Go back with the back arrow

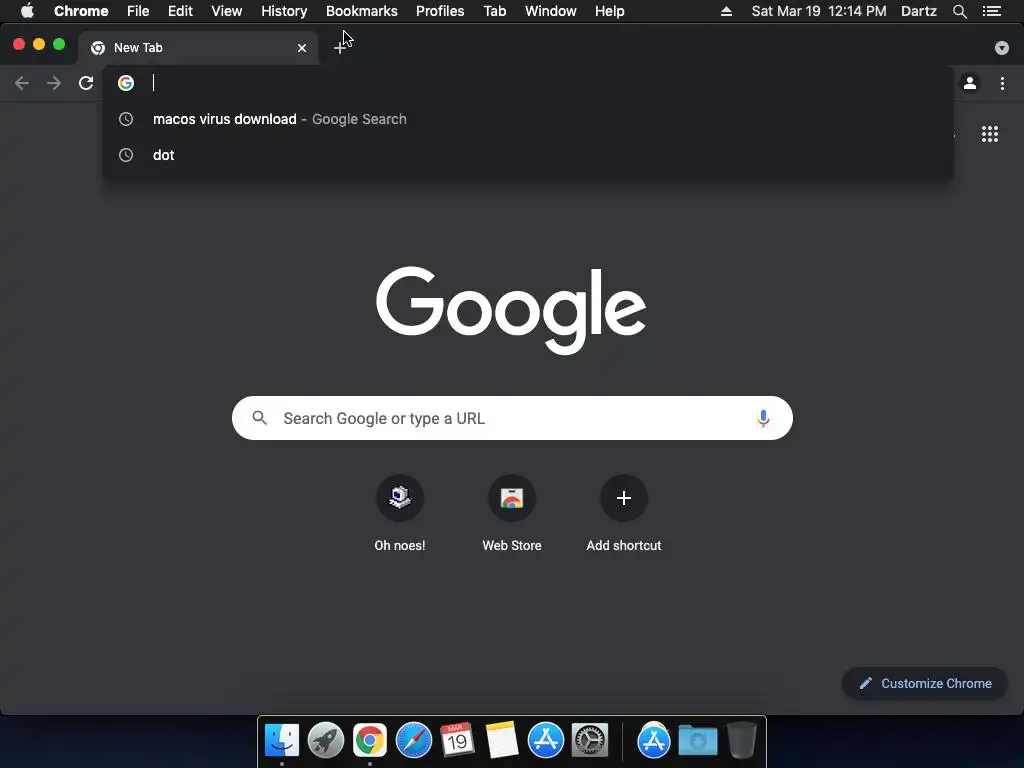coord(22,83)
